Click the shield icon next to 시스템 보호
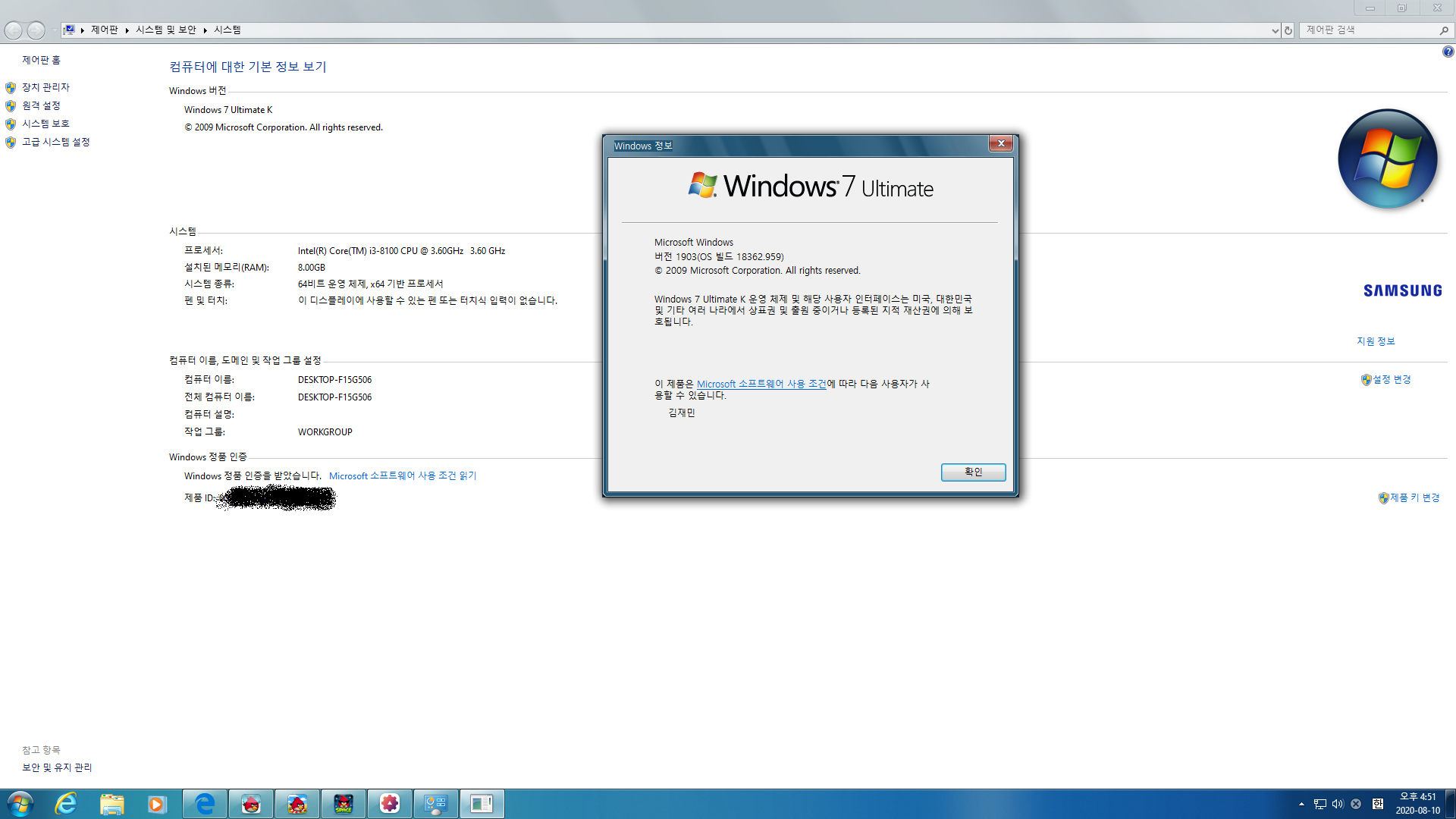1456x819 pixels. [11, 124]
